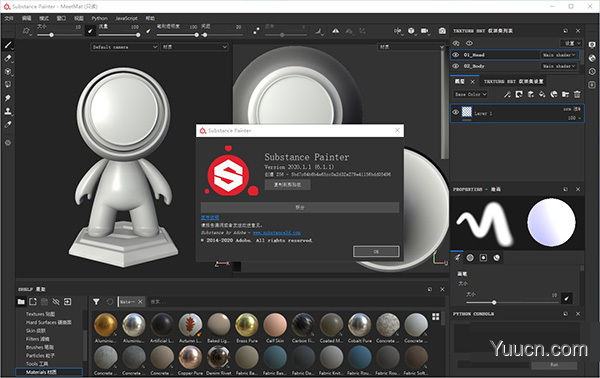Click the blue link above the report text
This screenshot has width=600, height=378.
[210, 217]
